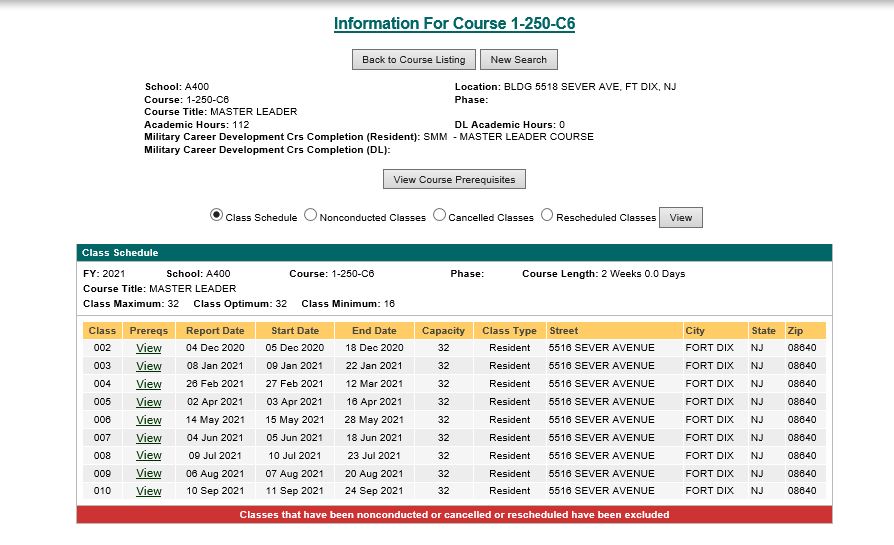
Task: Click start date 15 May 2021
Action: pos(295,420)
